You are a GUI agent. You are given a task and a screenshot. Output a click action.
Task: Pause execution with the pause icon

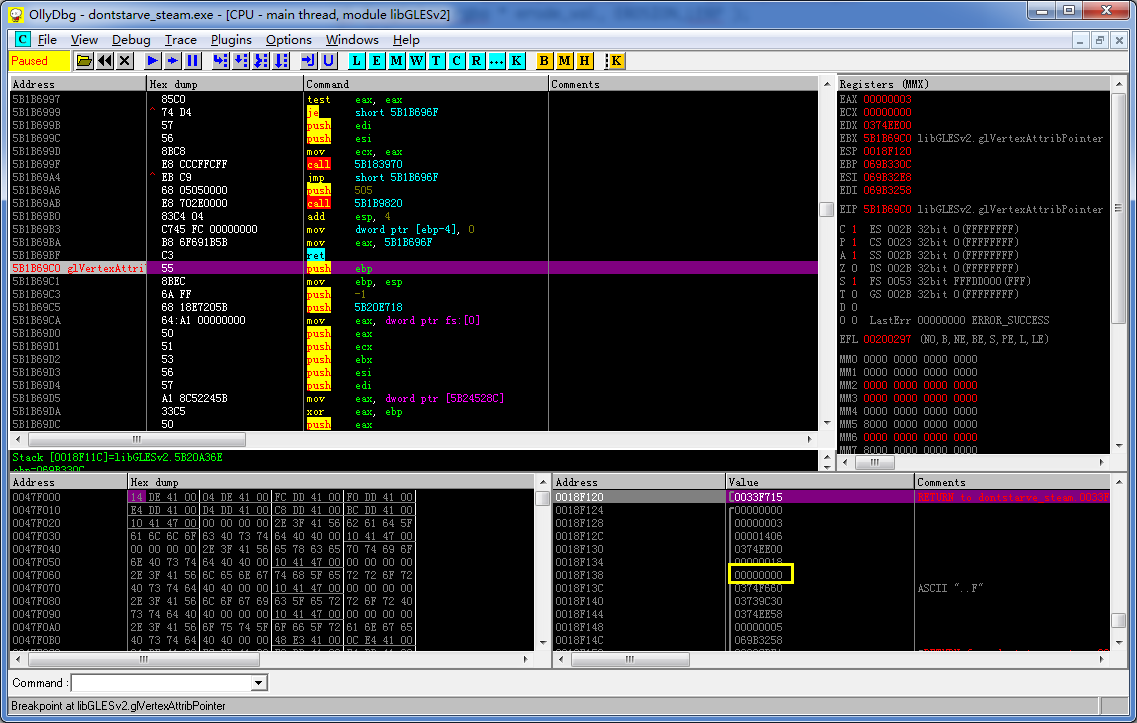(193, 61)
